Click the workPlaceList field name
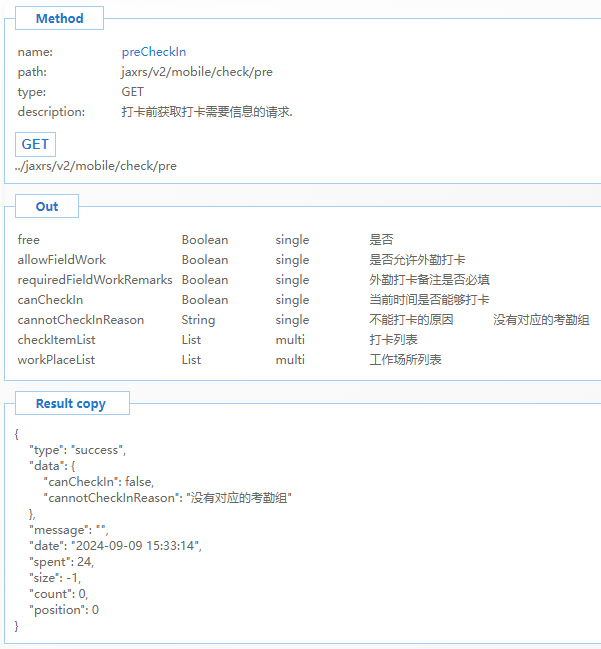The height and width of the screenshot is (649, 601). pos(56,360)
